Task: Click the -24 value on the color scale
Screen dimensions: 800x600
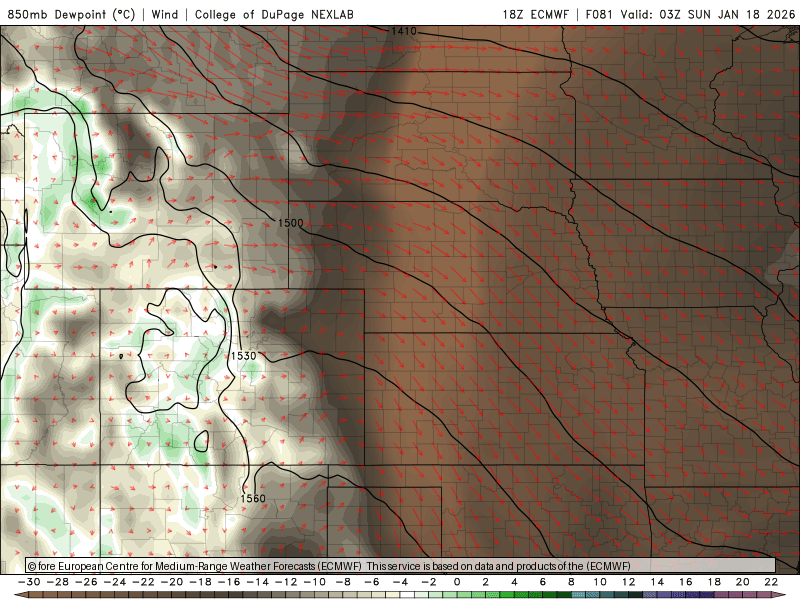Action: click(x=115, y=582)
